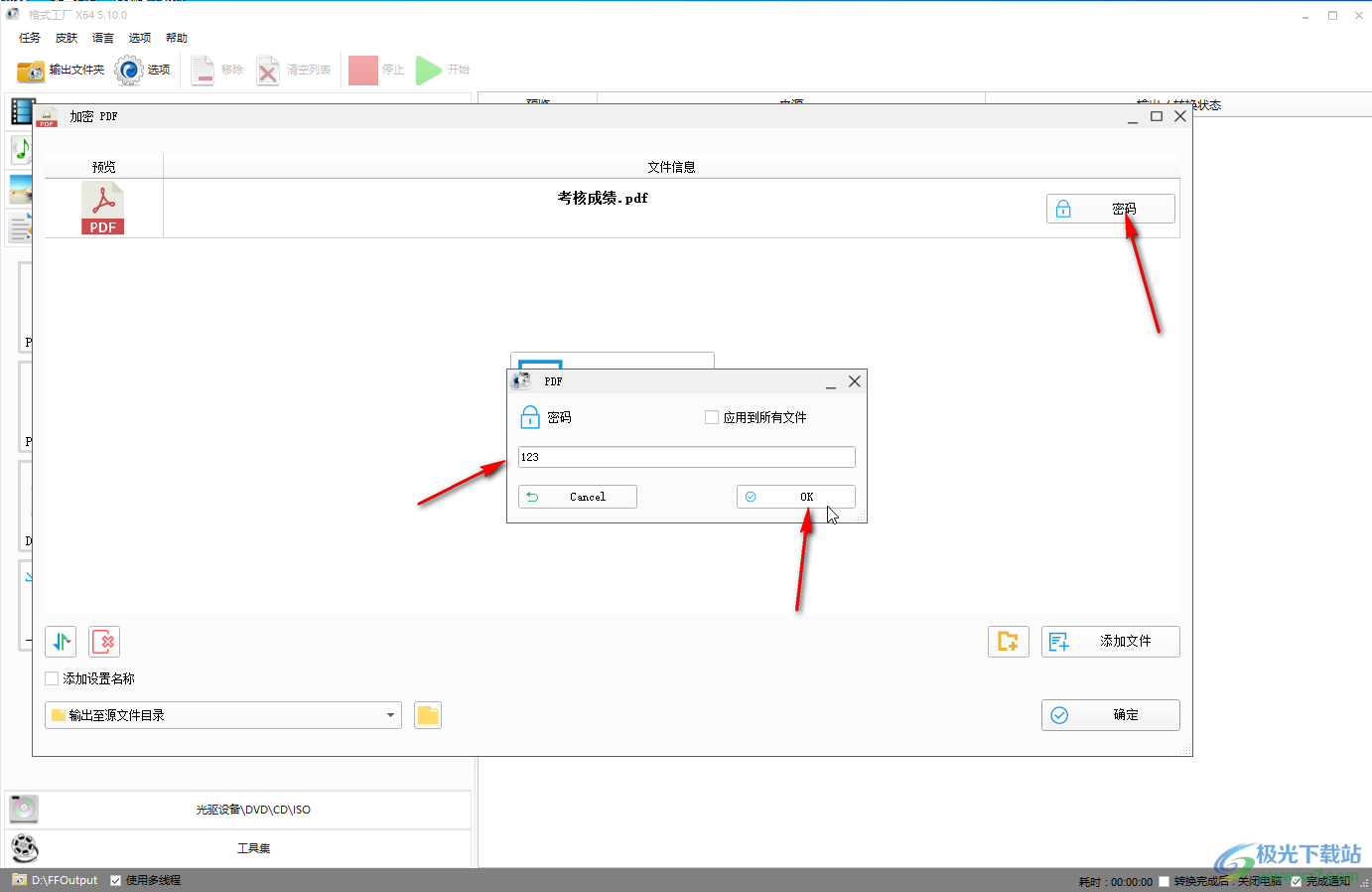Click the 移除 toolbar item

tap(217, 71)
